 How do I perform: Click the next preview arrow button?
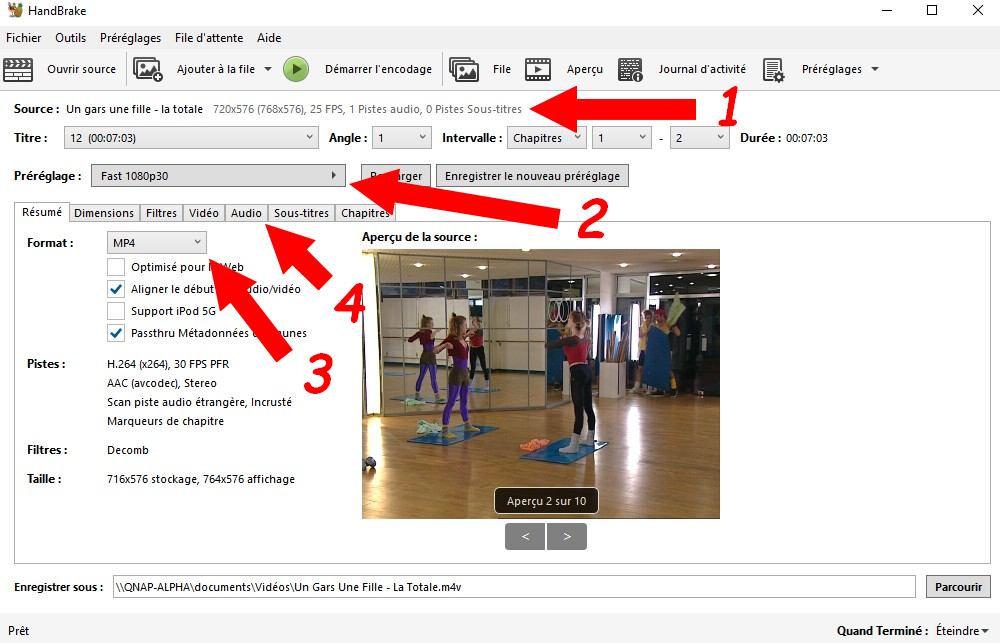[x=567, y=537]
